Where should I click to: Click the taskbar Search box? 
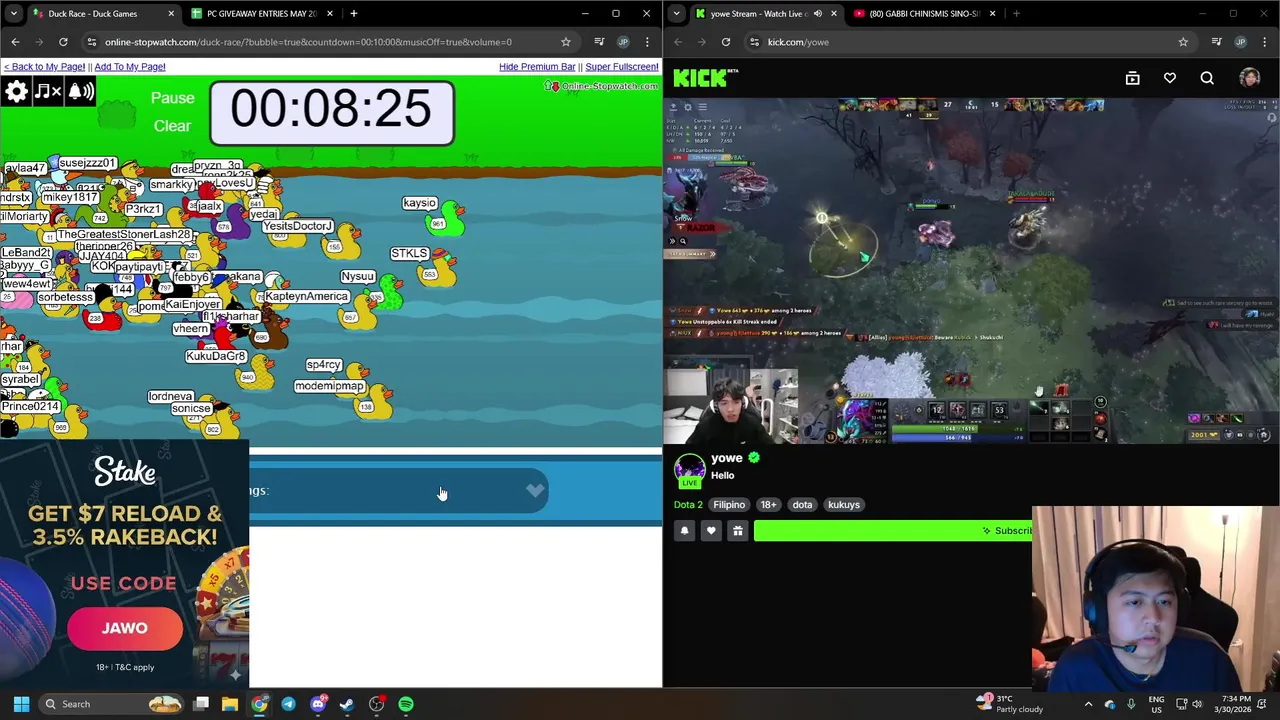tap(112, 704)
